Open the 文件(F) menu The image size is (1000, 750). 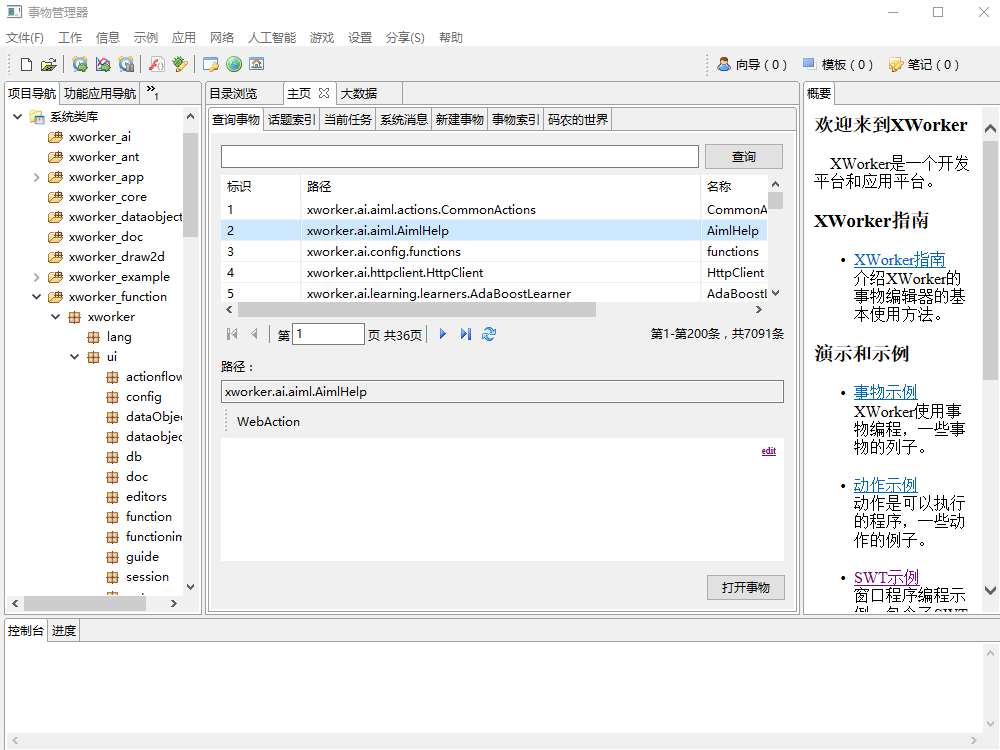click(25, 38)
